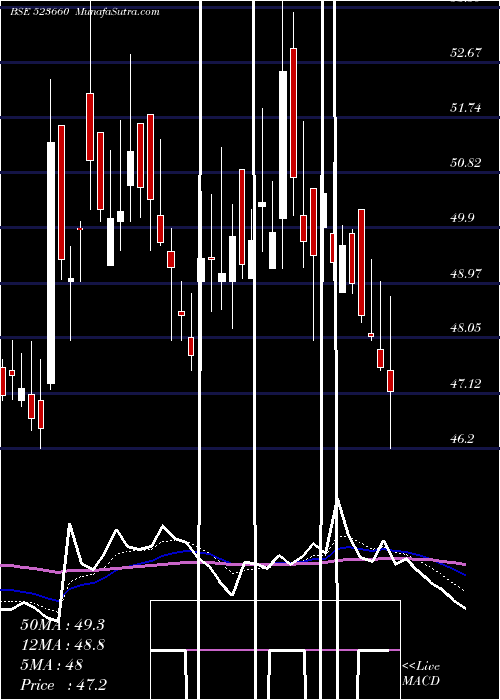Click the 47.12 price level label
This screenshot has height=700, width=500.
466,383
